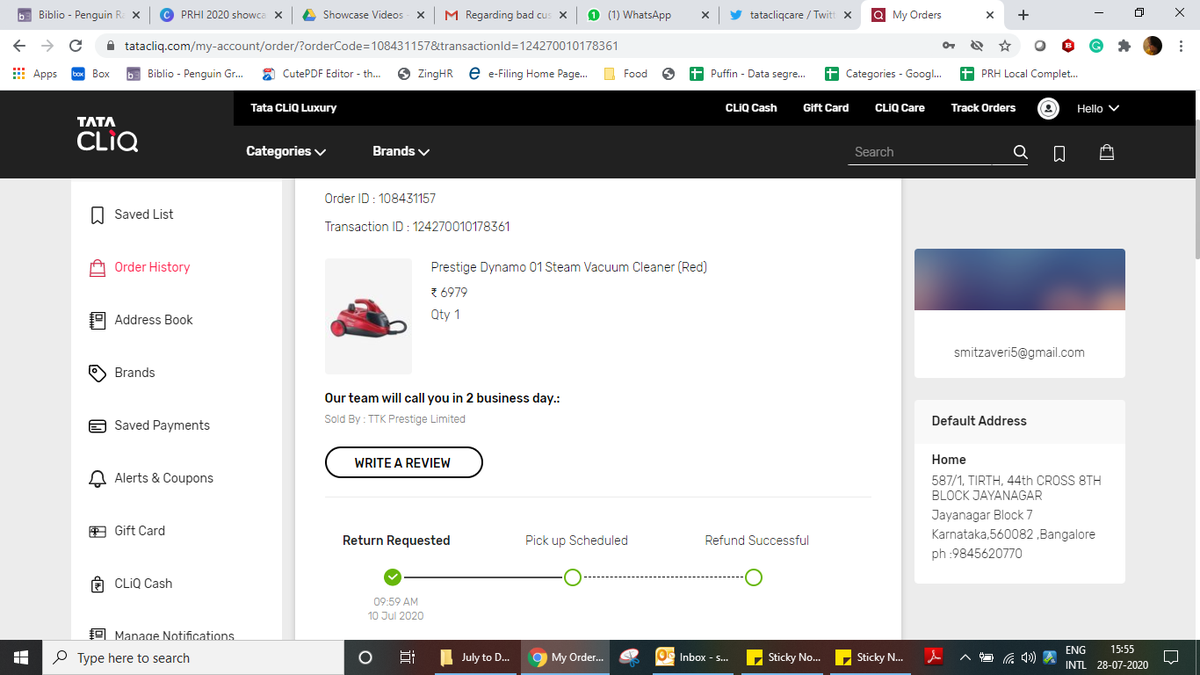Open the Windows Start menu
The height and width of the screenshot is (675, 1200).
pos(21,658)
